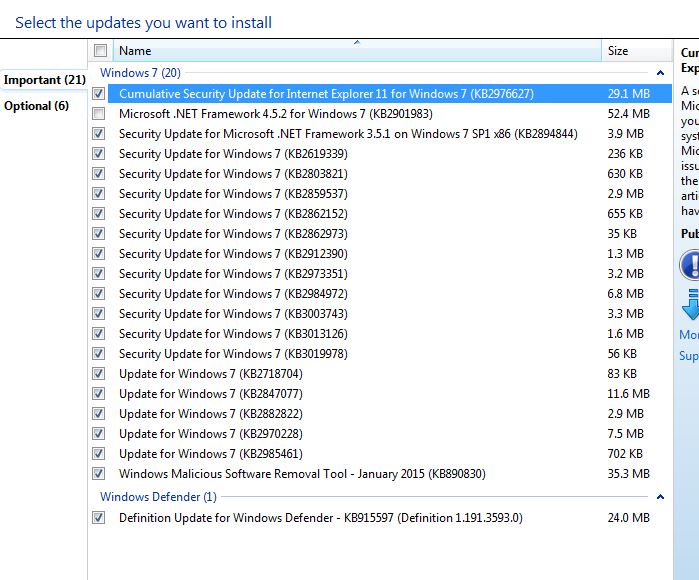Select Security Update for Windows 7 (KB2862973) text

click(233, 234)
